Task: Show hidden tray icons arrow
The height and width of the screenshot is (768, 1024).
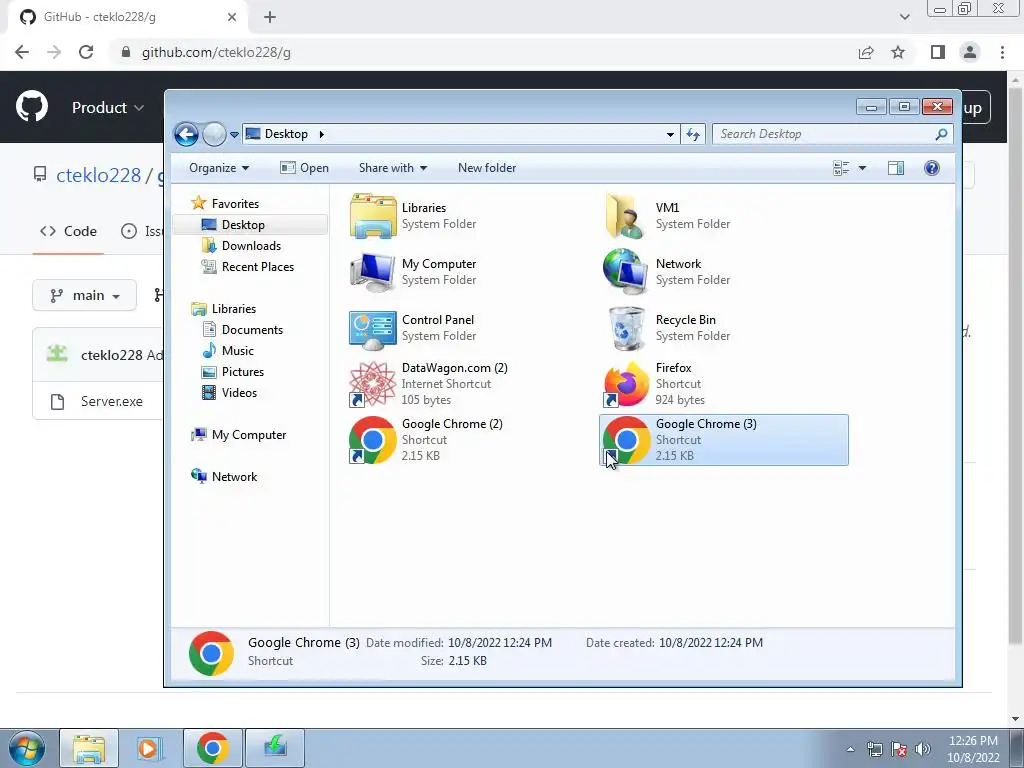Action: 850,749
